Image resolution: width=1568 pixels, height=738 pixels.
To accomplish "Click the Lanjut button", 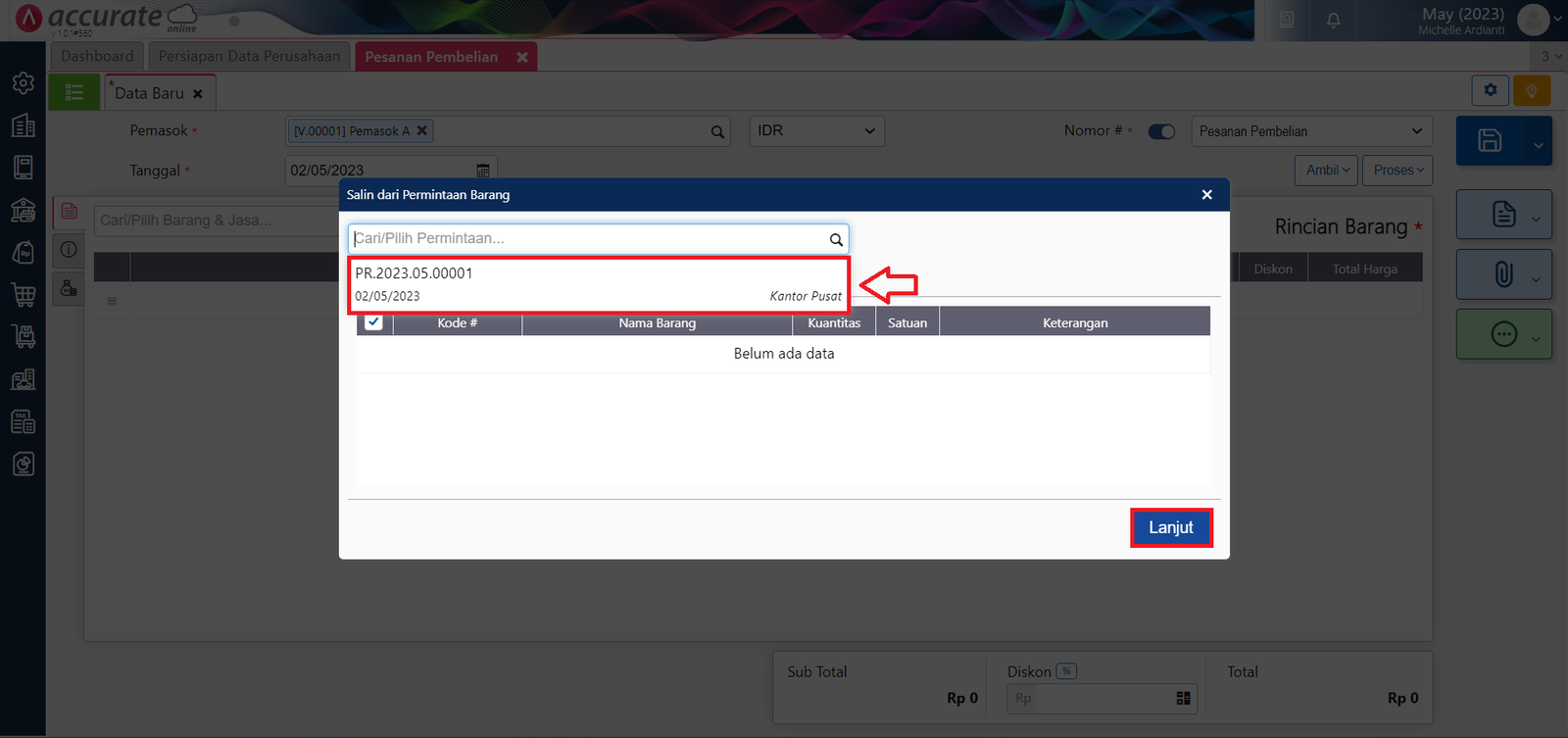I will (1170, 527).
